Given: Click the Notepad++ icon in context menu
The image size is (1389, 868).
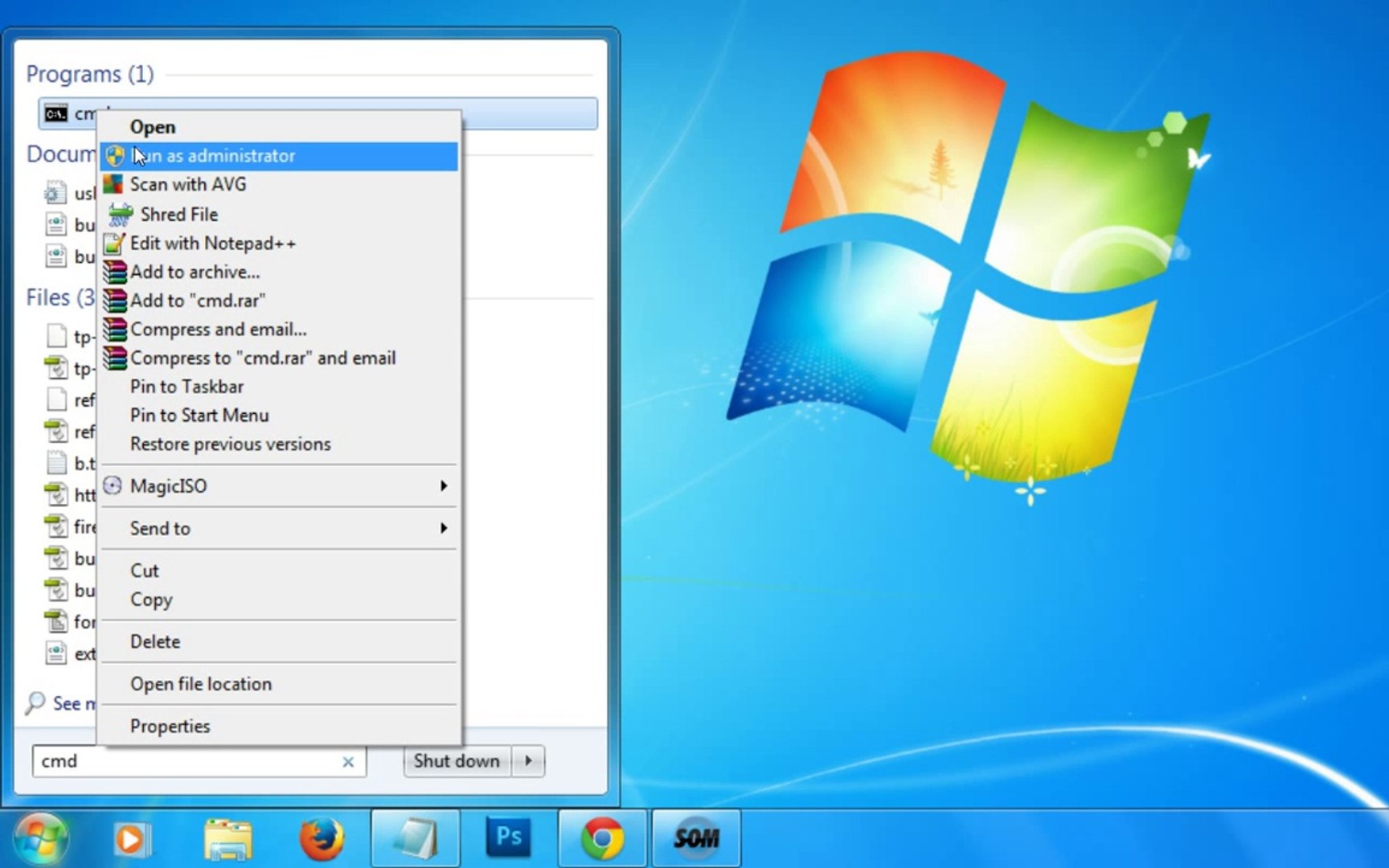Looking at the screenshot, I should tap(115, 243).
